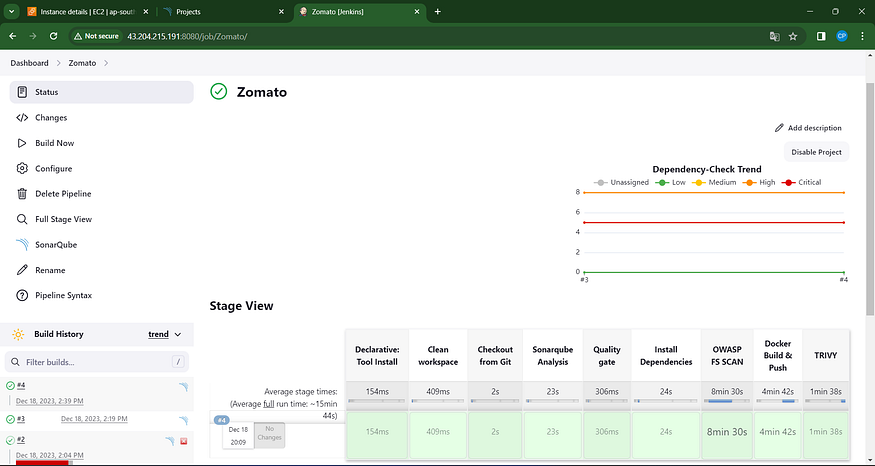This screenshot has height=466, width=875.
Task: Open the Chrome three-dot menu
Action: (862, 36)
